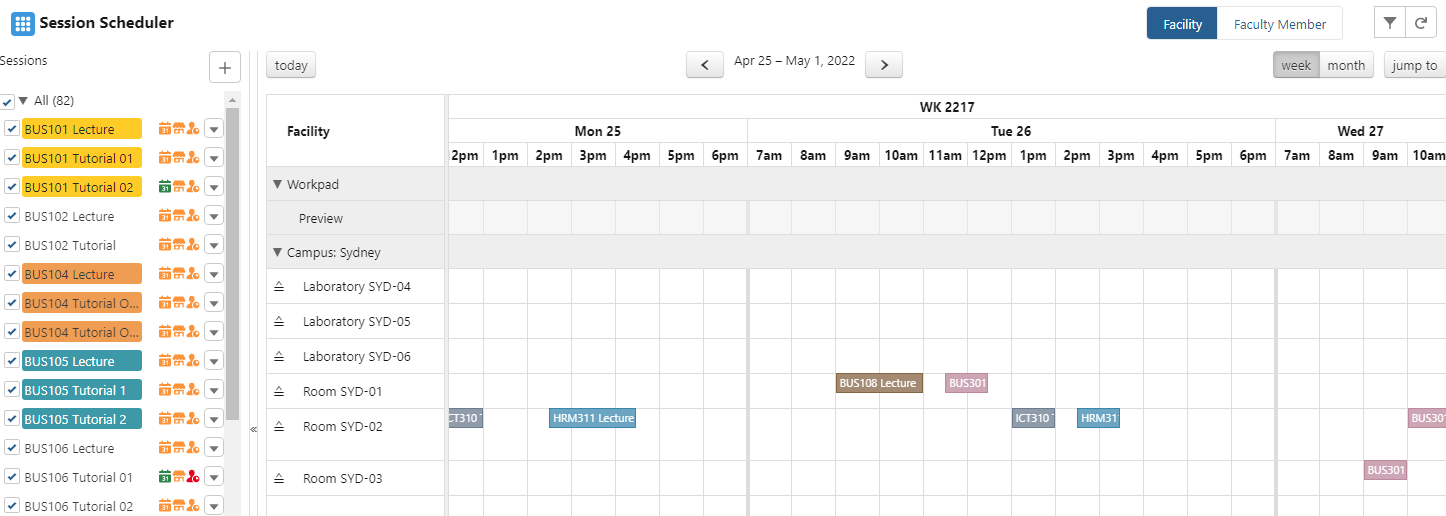Viewport: 1446px width, 516px height.
Task: Switch to the month view
Action: [1345, 65]
